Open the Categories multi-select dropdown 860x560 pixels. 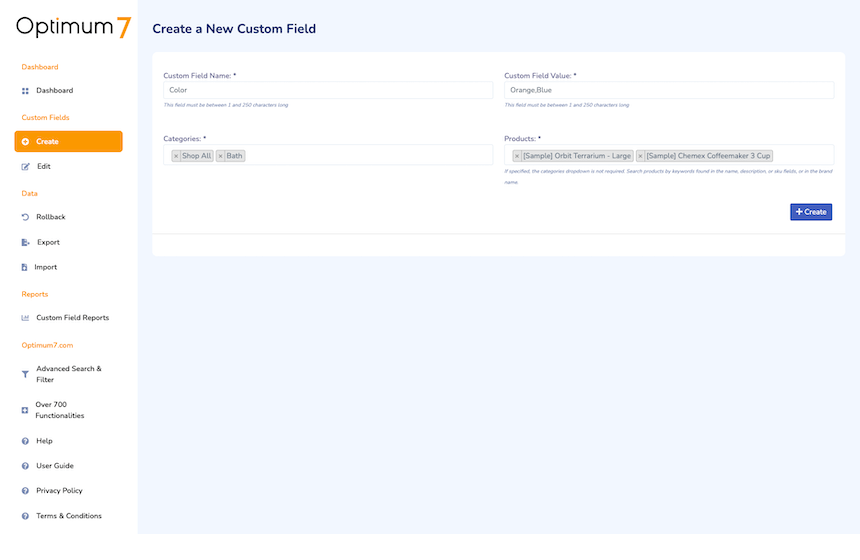pyautogui.click(x=328, y=155)
